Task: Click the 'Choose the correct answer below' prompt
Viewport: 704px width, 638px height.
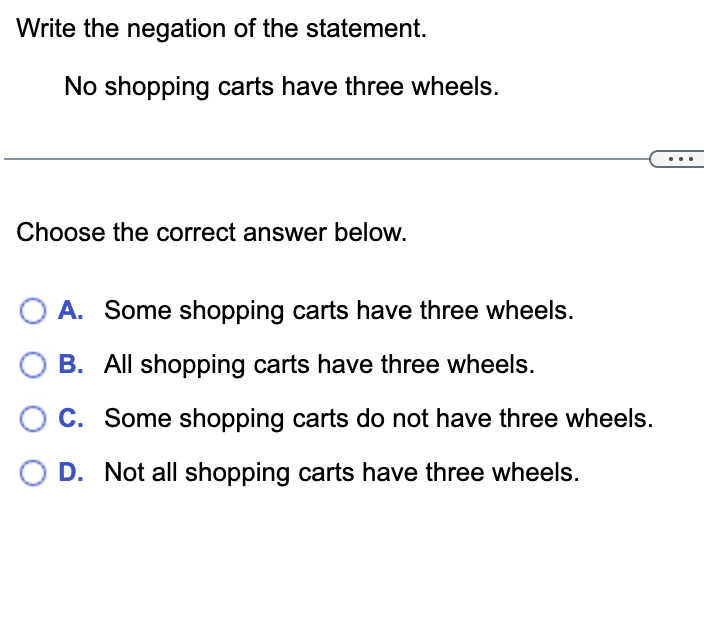Action: (211, 233)
